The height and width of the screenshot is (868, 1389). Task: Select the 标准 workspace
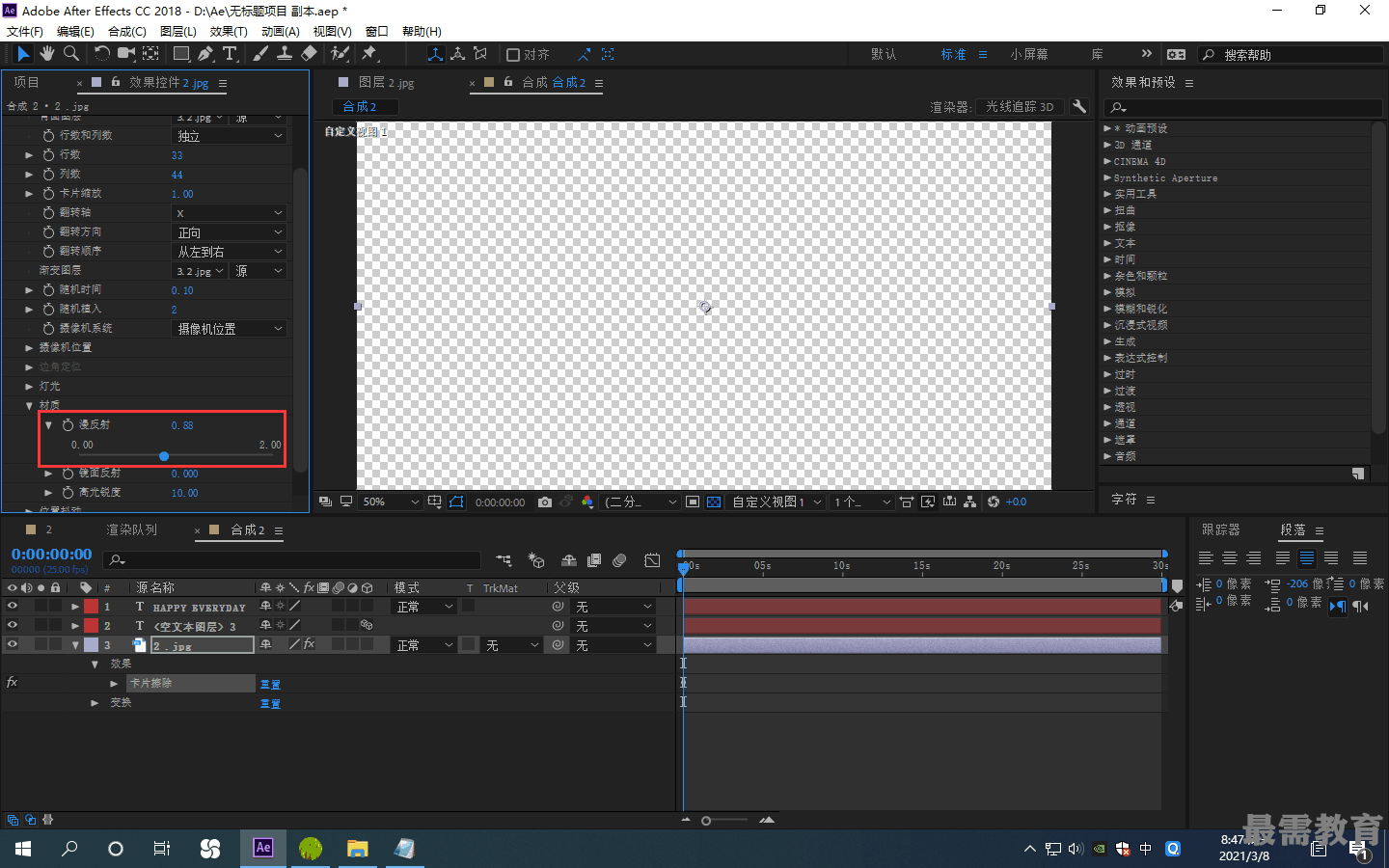pos(953,54)
